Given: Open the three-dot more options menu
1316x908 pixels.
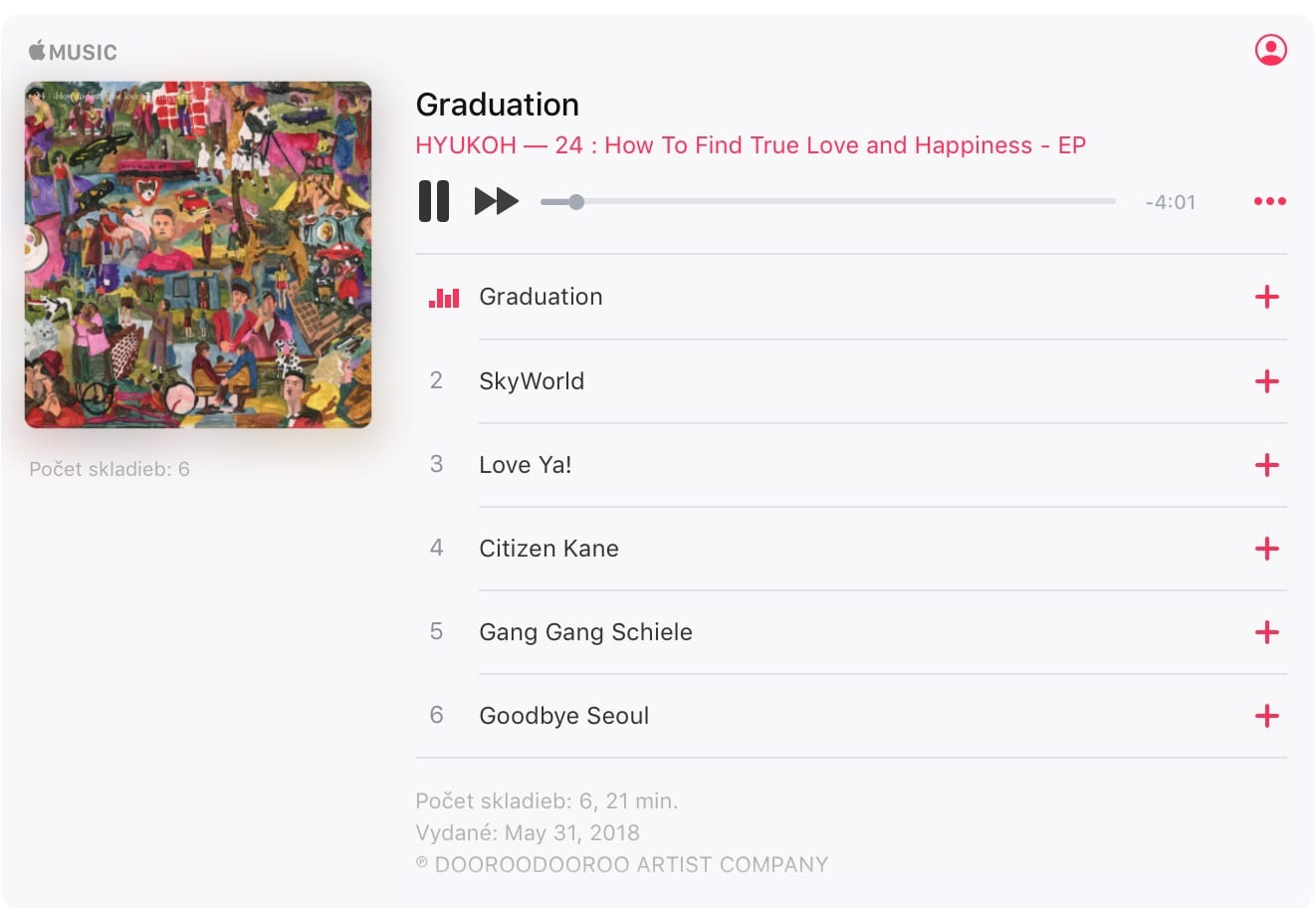Looking at the screenshot, I should (1269, 201).
